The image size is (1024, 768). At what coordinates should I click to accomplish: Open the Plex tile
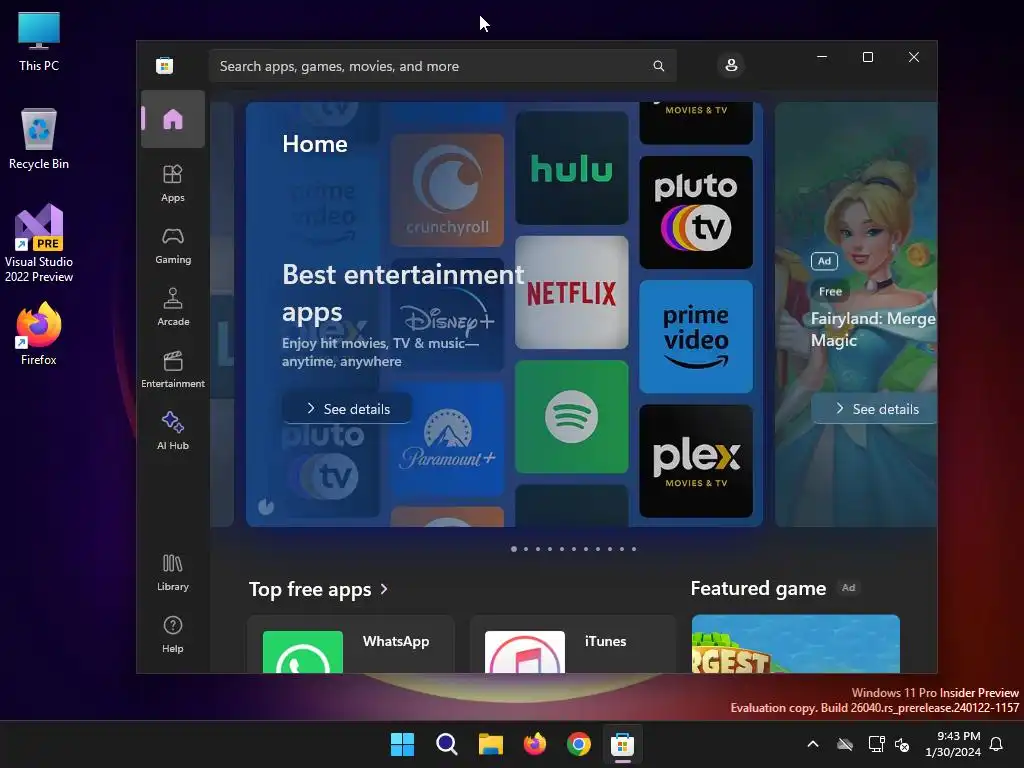pos(696,461)
